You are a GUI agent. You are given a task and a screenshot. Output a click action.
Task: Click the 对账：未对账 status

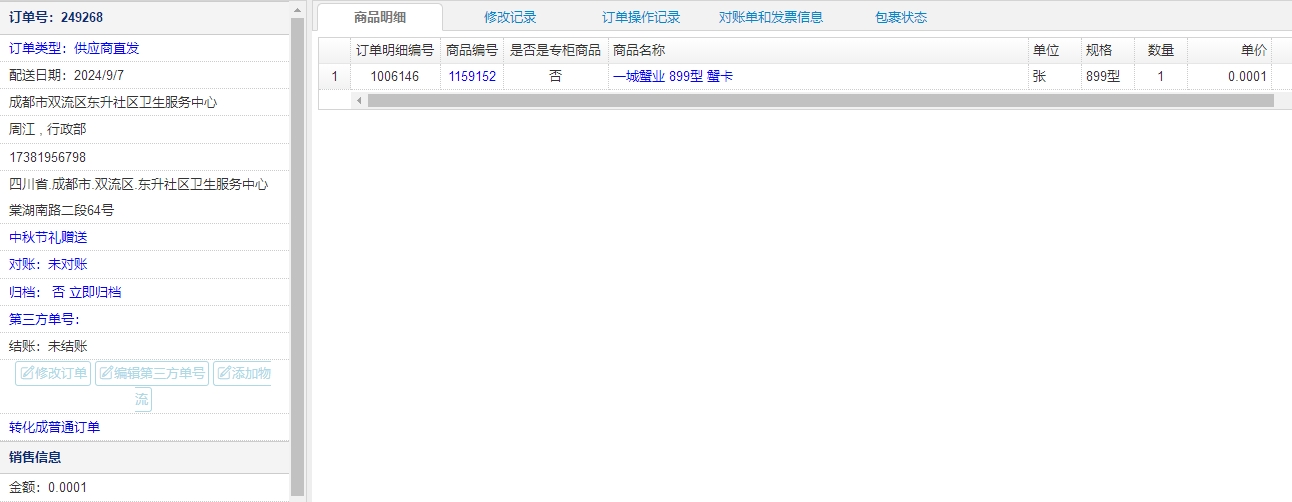pyautogui.click(x=49, y=264)
